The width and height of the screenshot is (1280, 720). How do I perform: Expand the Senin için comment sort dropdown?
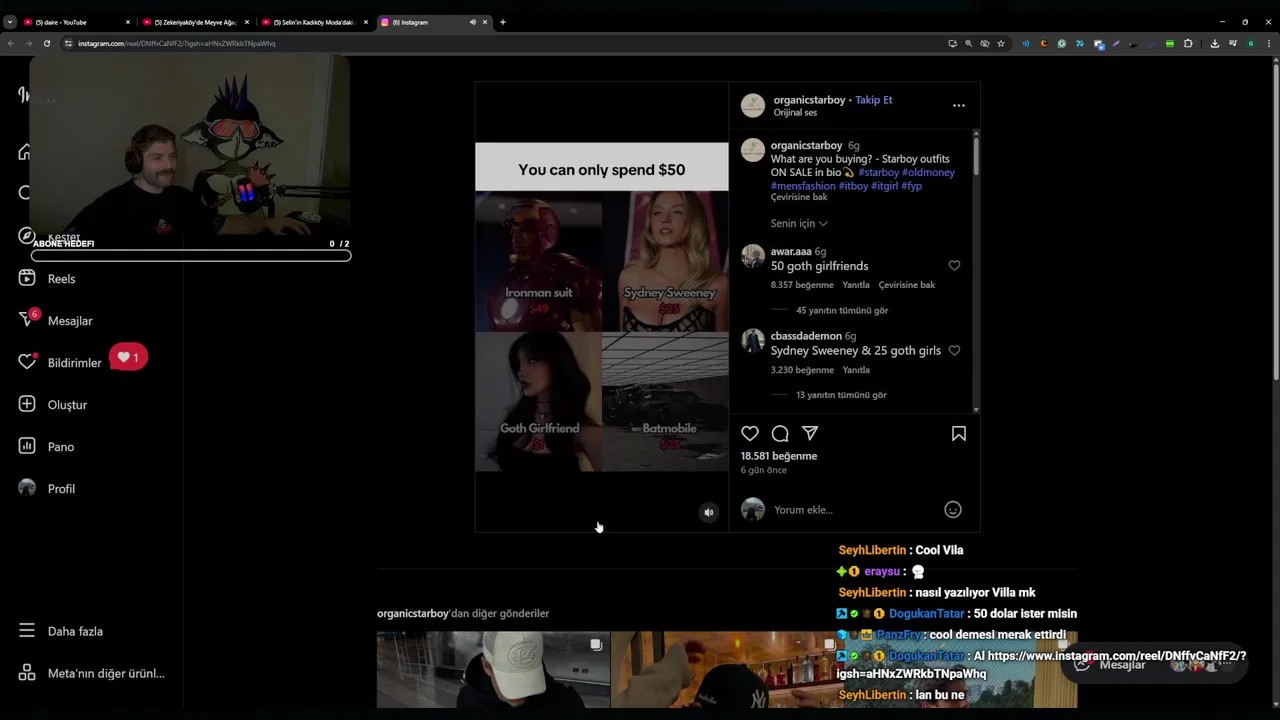(x=799, y=224)
